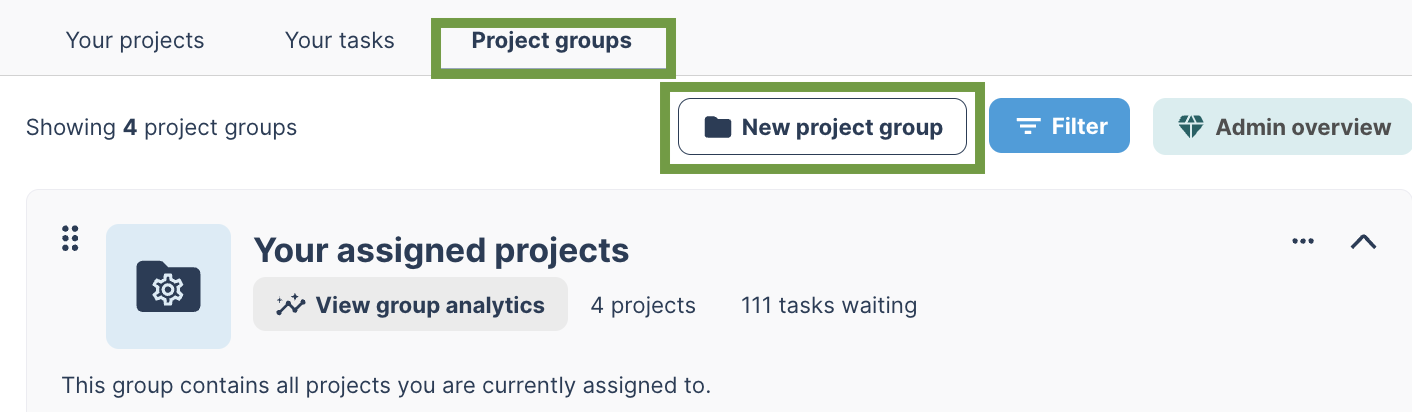
Task: Click the folder gear group thumbnail
Action: [x=168, y=287]
